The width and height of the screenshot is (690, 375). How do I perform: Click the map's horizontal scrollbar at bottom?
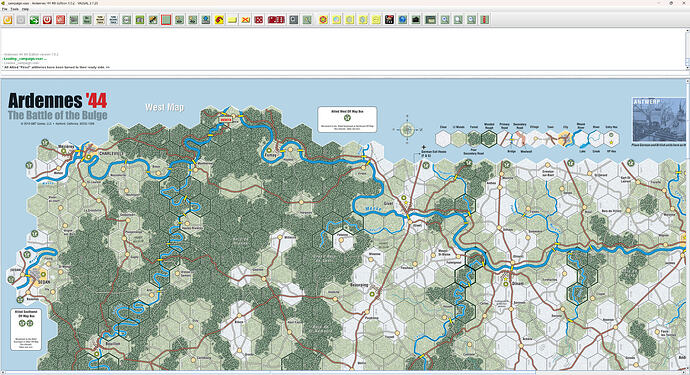click(343, 372)
